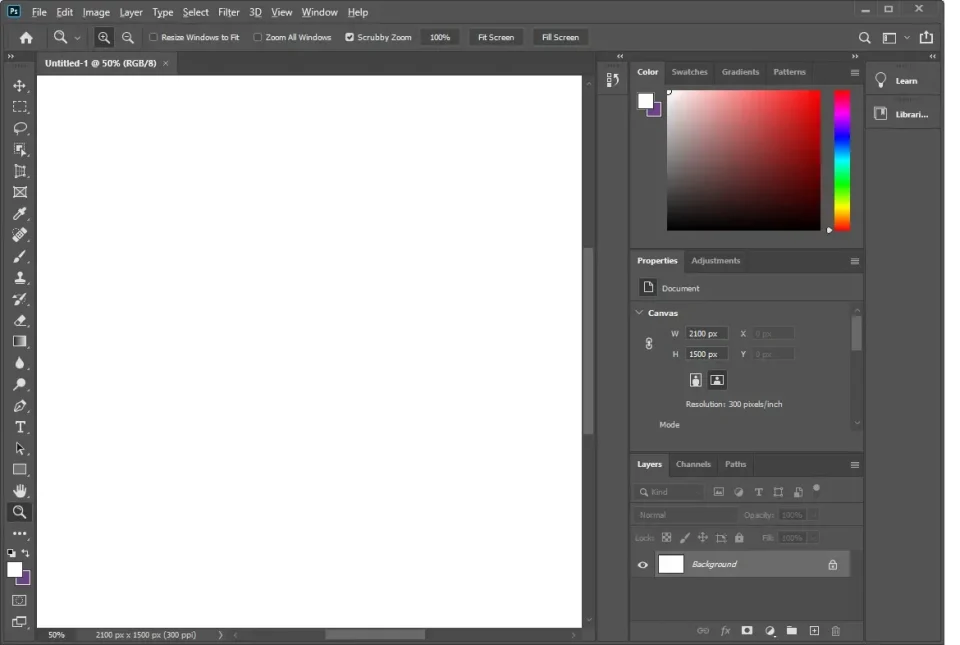
Task: Select the Hand tool
Action: tap(19, 491)
